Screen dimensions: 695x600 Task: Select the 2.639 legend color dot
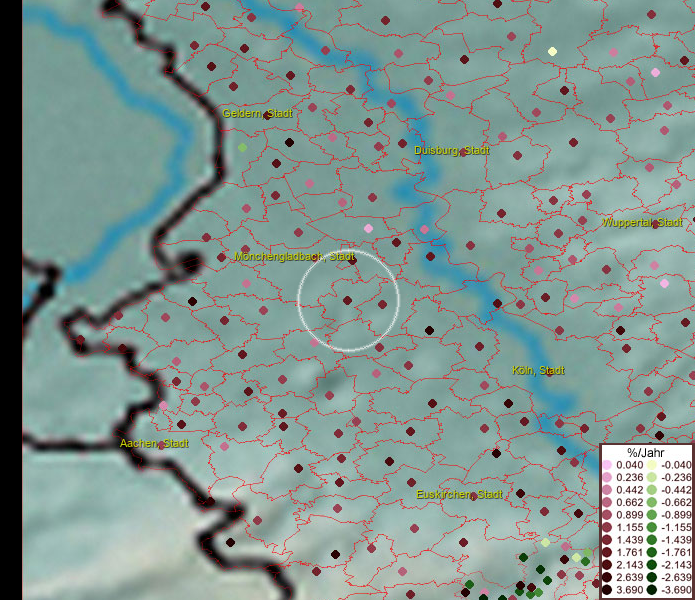(x=607, y=577)
